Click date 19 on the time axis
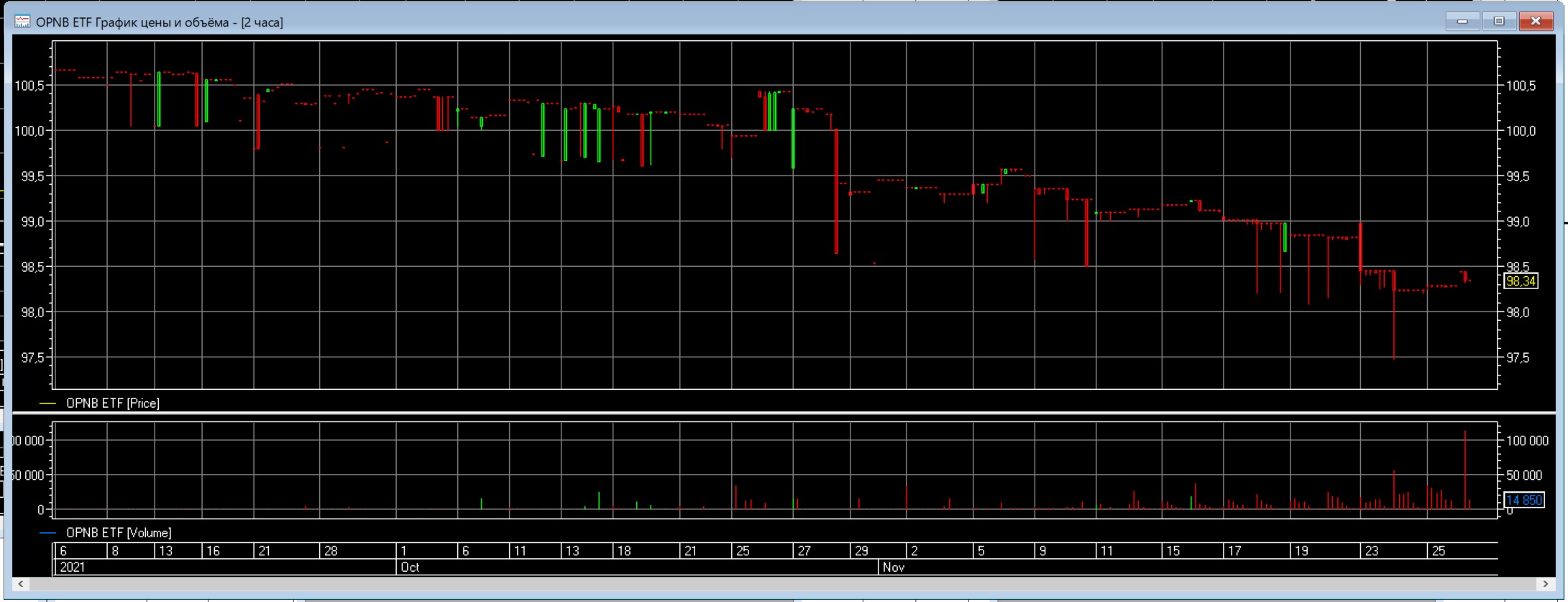Viewport: 1568px width, 602px height. 1301,551
